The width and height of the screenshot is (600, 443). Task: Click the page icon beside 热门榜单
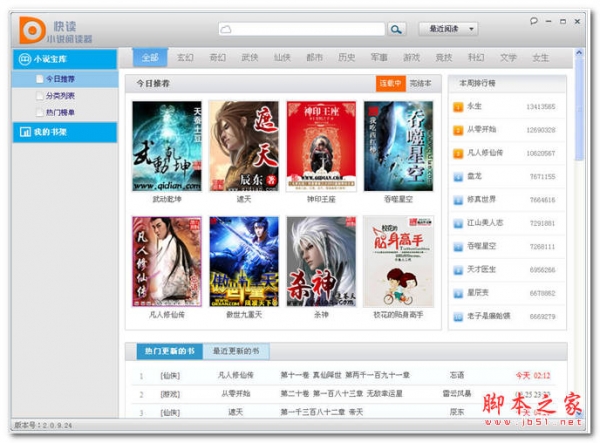39,112
